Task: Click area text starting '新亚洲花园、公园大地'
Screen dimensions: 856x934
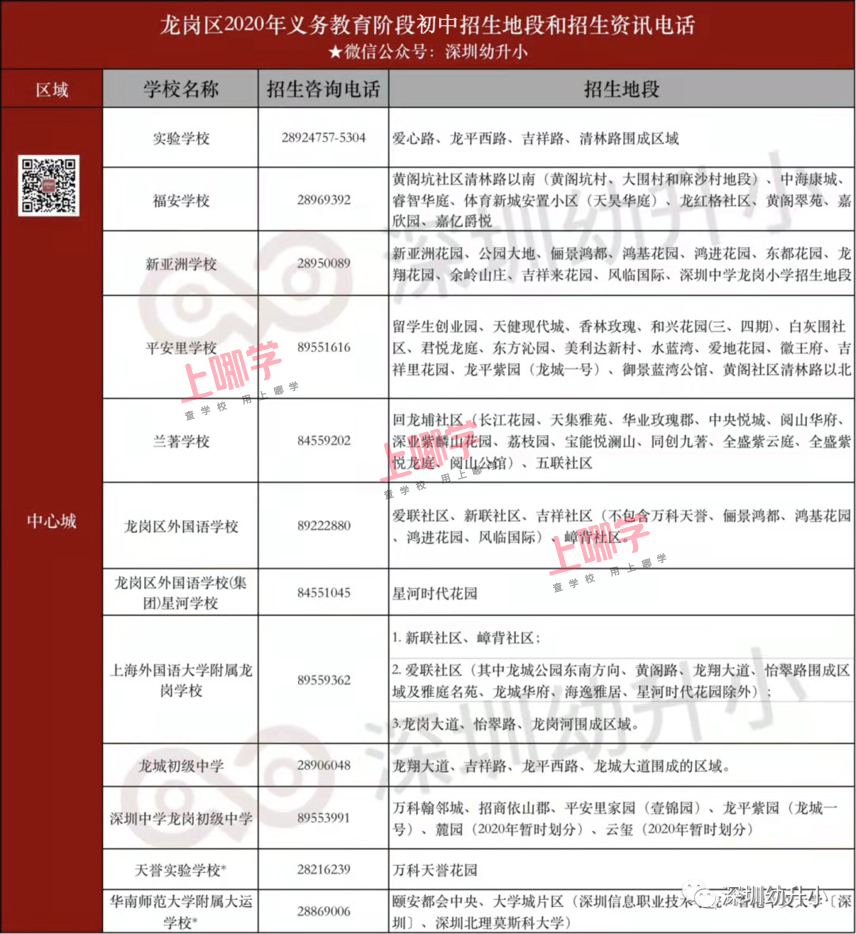Action: [622, 264]
